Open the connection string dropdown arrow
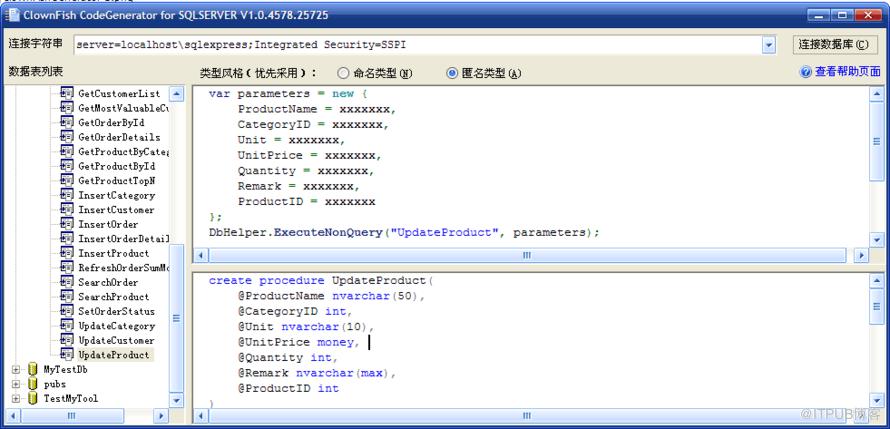This screenshot has height=429, width=890. tap(769, 45)
